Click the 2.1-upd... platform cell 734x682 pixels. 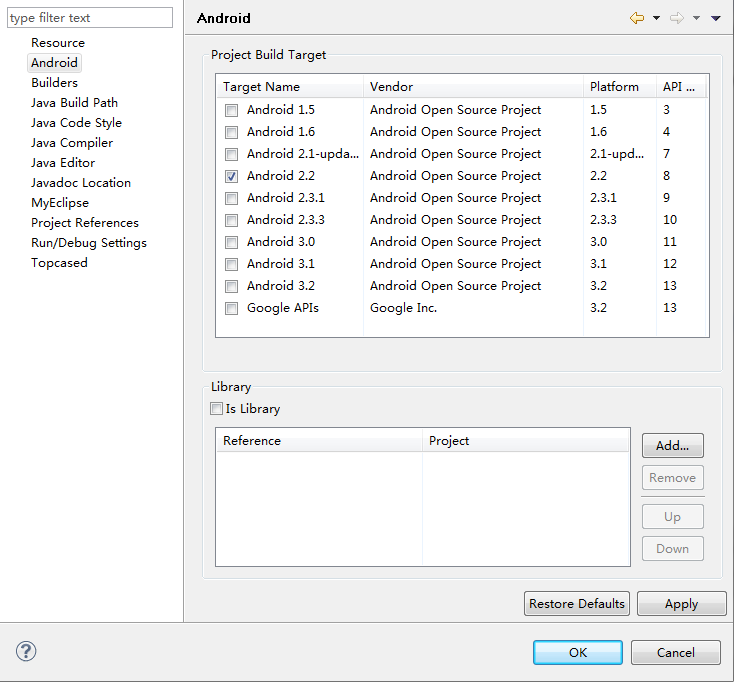(x=617, y=154)
